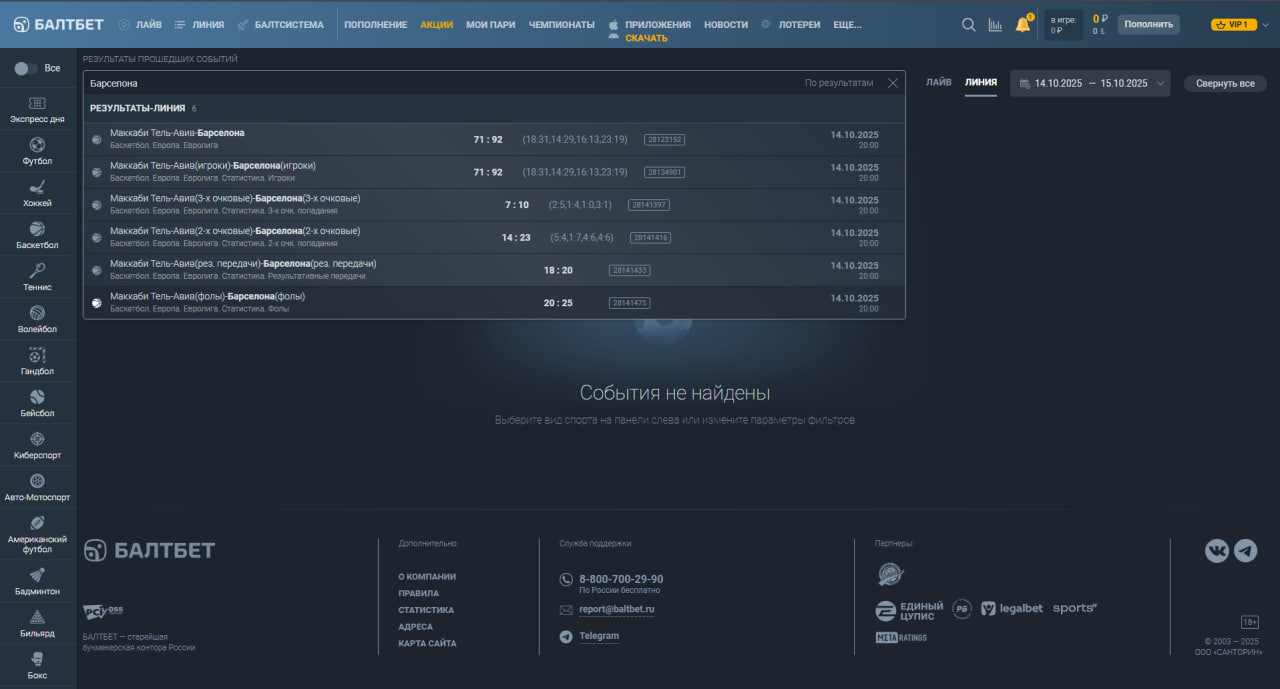
Task: Open Новости menu item
Action: pos(726,24)
